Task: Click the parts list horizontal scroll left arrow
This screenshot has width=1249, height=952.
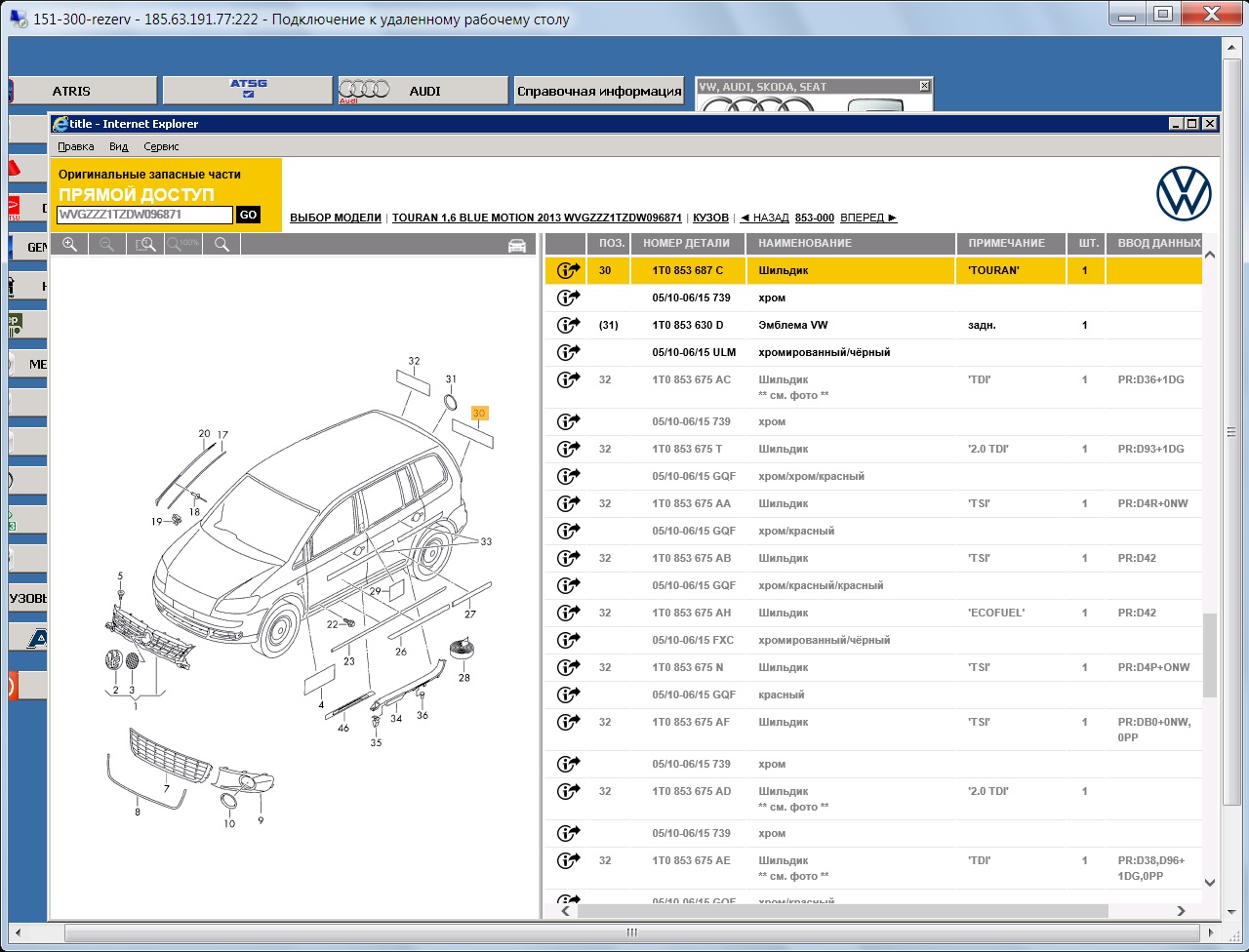Action: point(566,910)
